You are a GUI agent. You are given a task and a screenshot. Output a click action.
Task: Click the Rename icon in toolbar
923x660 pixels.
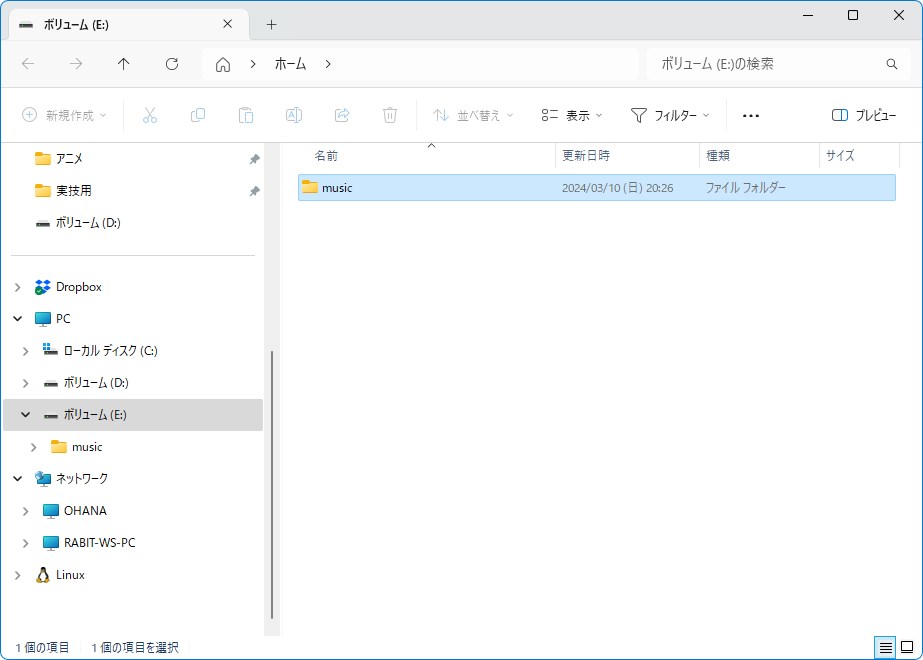pyautogui.click(x=294, y=116)
